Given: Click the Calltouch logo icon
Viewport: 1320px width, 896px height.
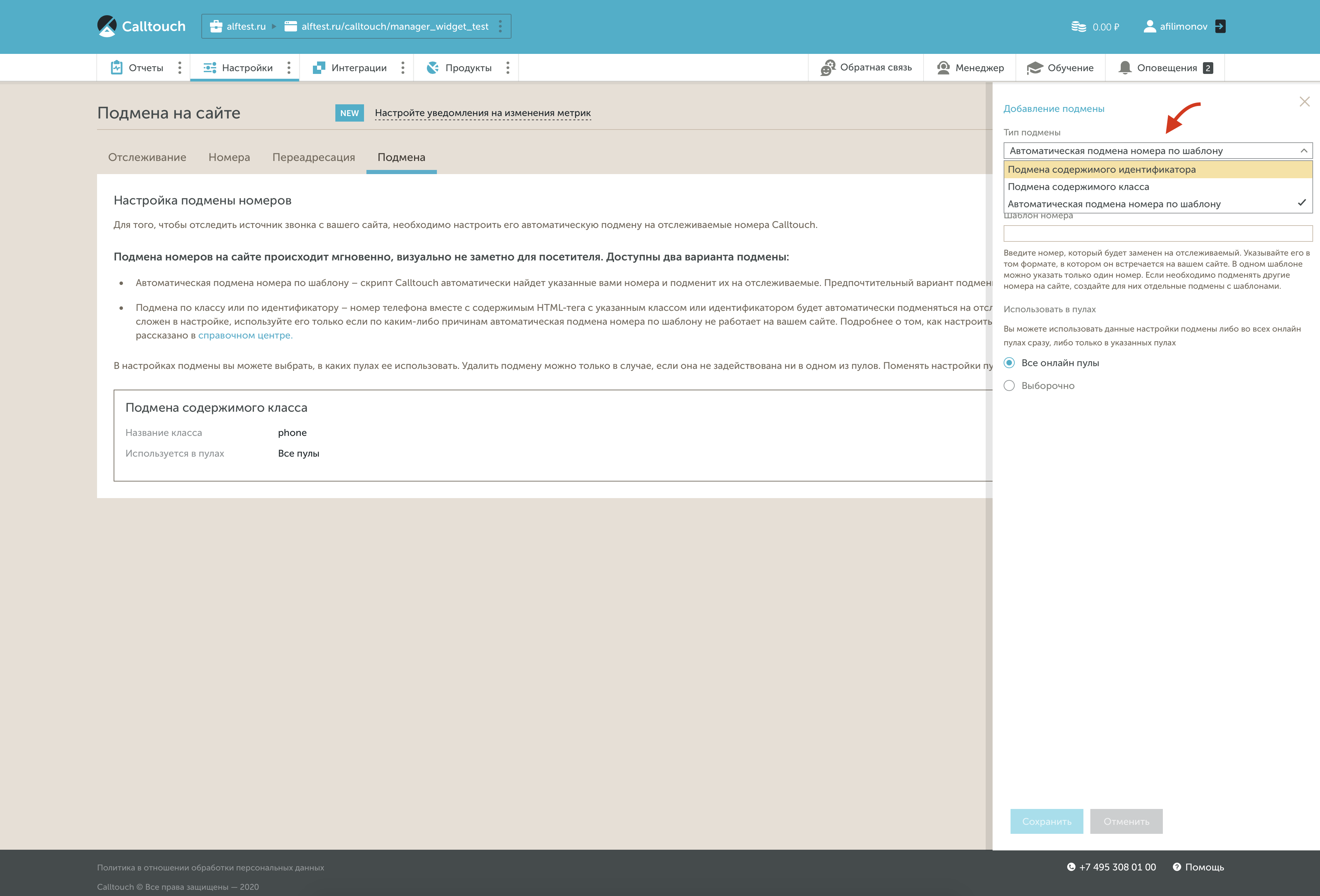Looking at the screenshot, I should 107,26.
